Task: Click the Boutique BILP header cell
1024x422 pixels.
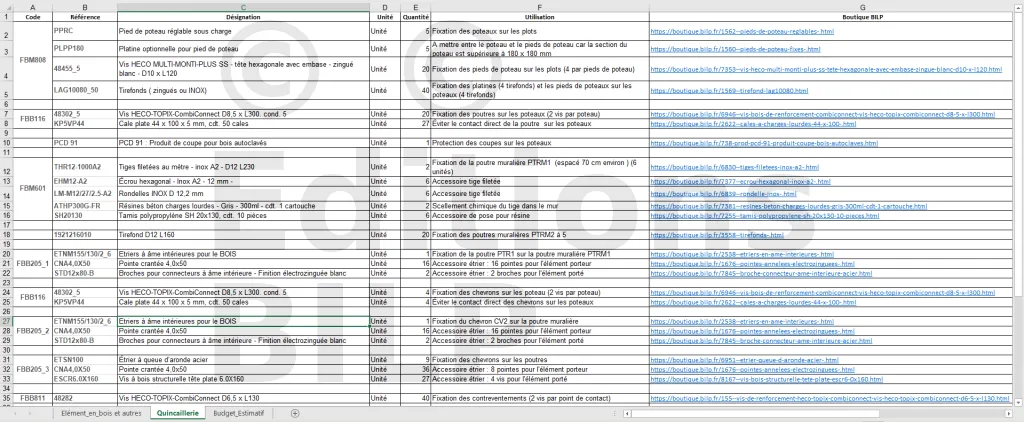Action: [x=833, y=17]
